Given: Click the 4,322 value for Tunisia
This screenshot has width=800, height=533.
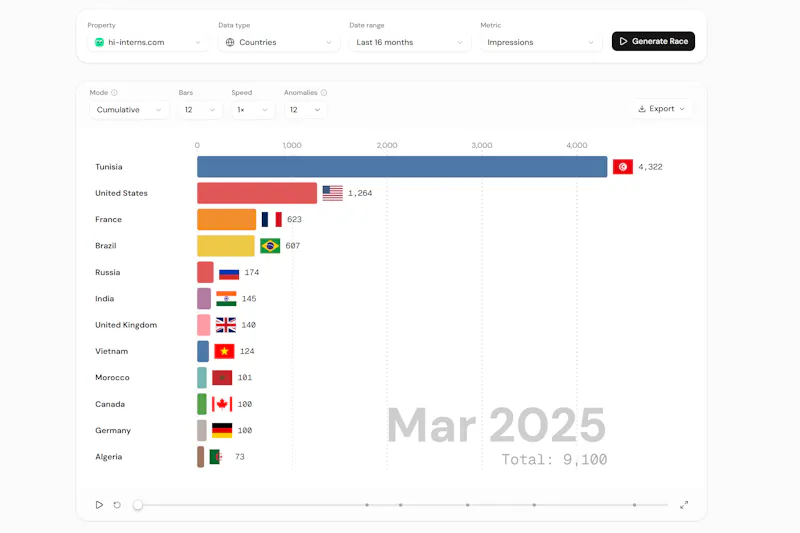Looking at the screenshot, I should point(650,167).
